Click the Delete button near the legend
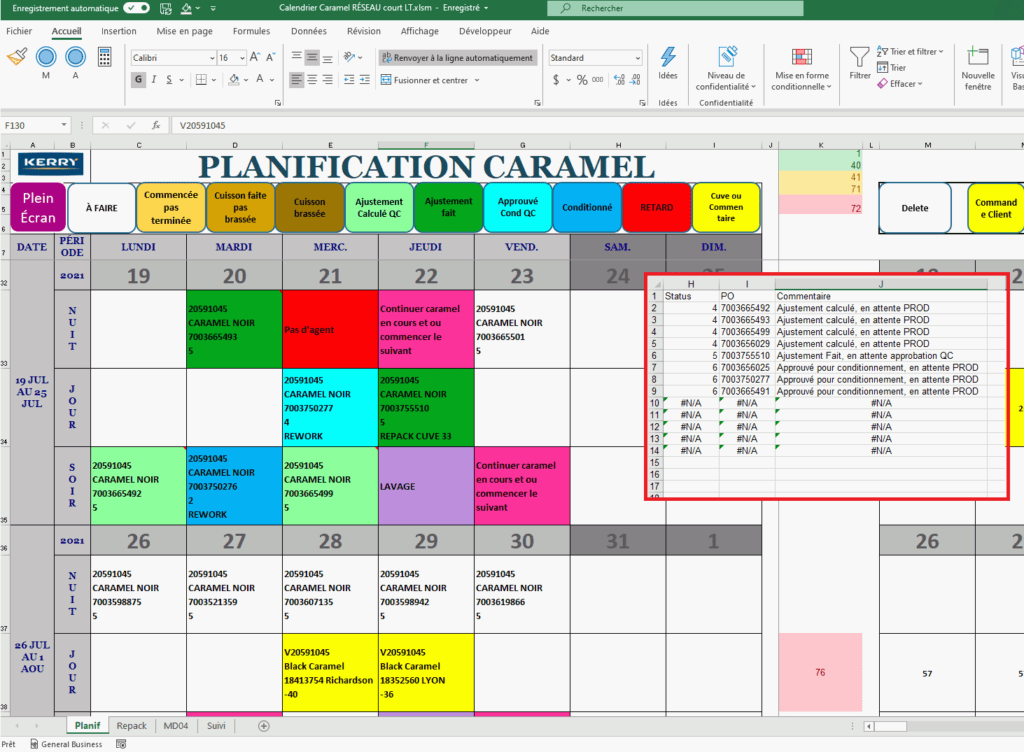 [x=915, y=207]
